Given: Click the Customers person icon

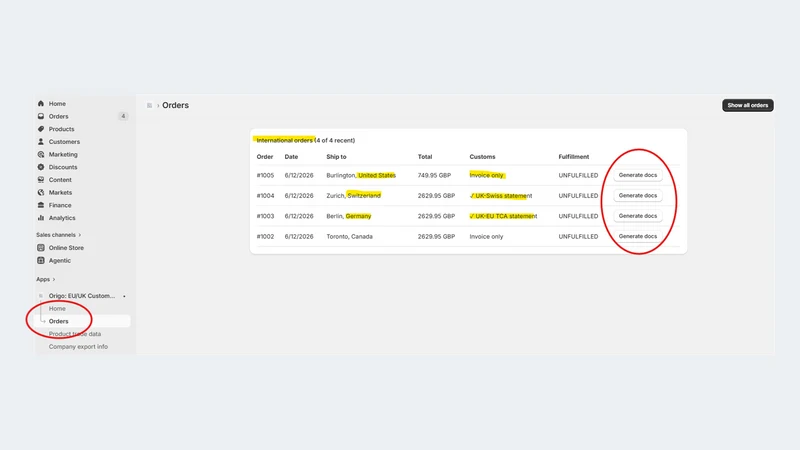Looking at the screenshot, I should (41, 142).
